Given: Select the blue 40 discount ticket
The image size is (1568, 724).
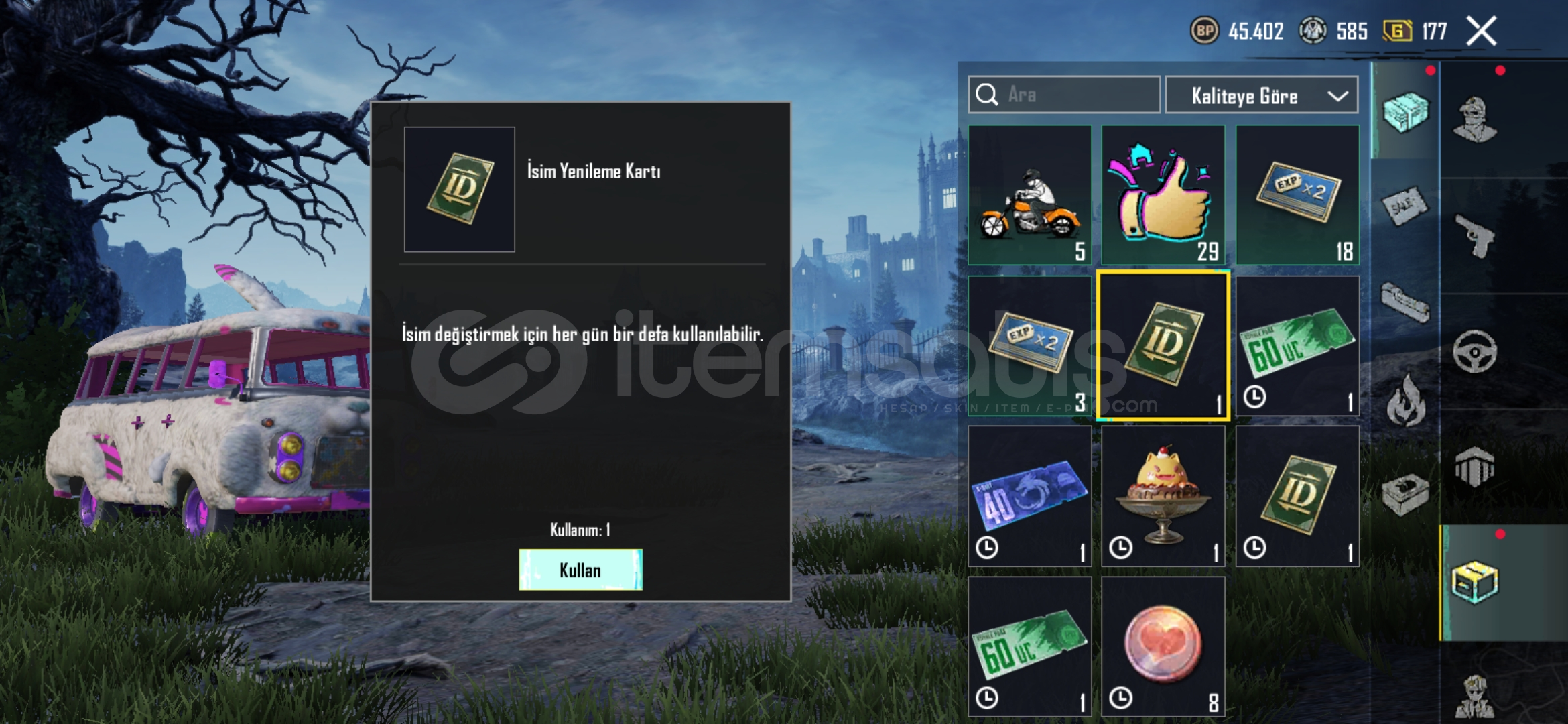Looking at the screenshot, I should [1029, 496].
